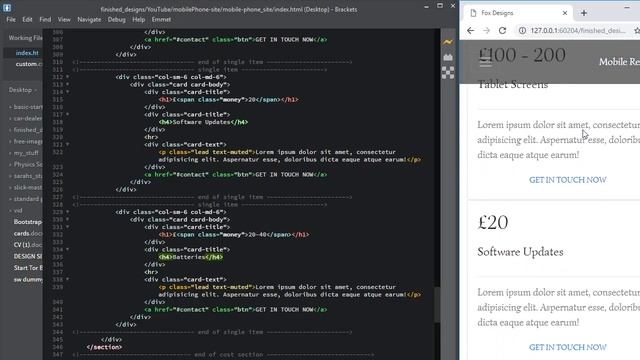Click the Working Files heading in the sidebar
This screenshot has height=360, width=640.
pyautogui.click(x=25, y=38)
